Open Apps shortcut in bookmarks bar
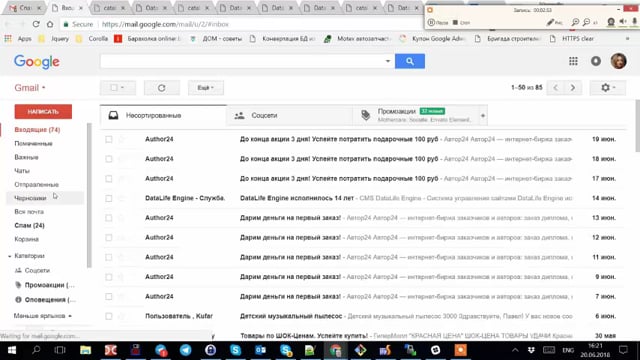The height and width of the screenshot is (360, 640). (x=18, y=39)
